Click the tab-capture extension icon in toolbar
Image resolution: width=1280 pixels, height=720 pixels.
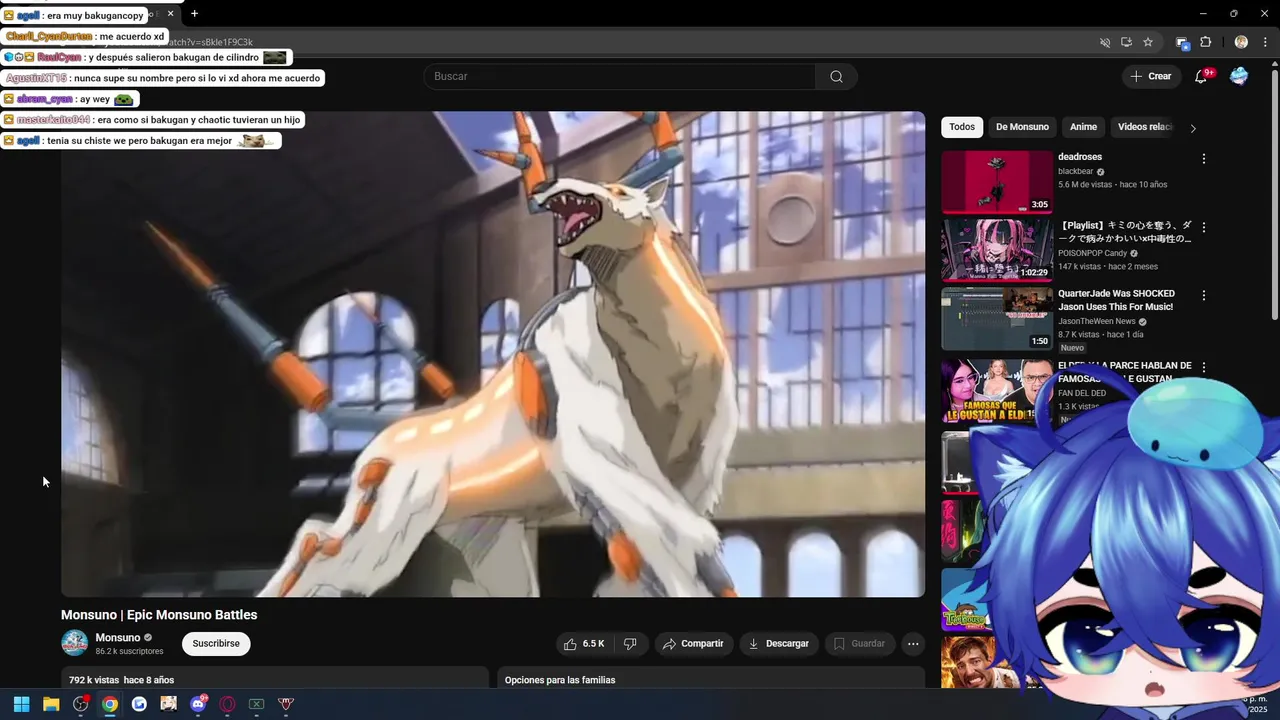pyautogui.click(x=1182, y=42)
